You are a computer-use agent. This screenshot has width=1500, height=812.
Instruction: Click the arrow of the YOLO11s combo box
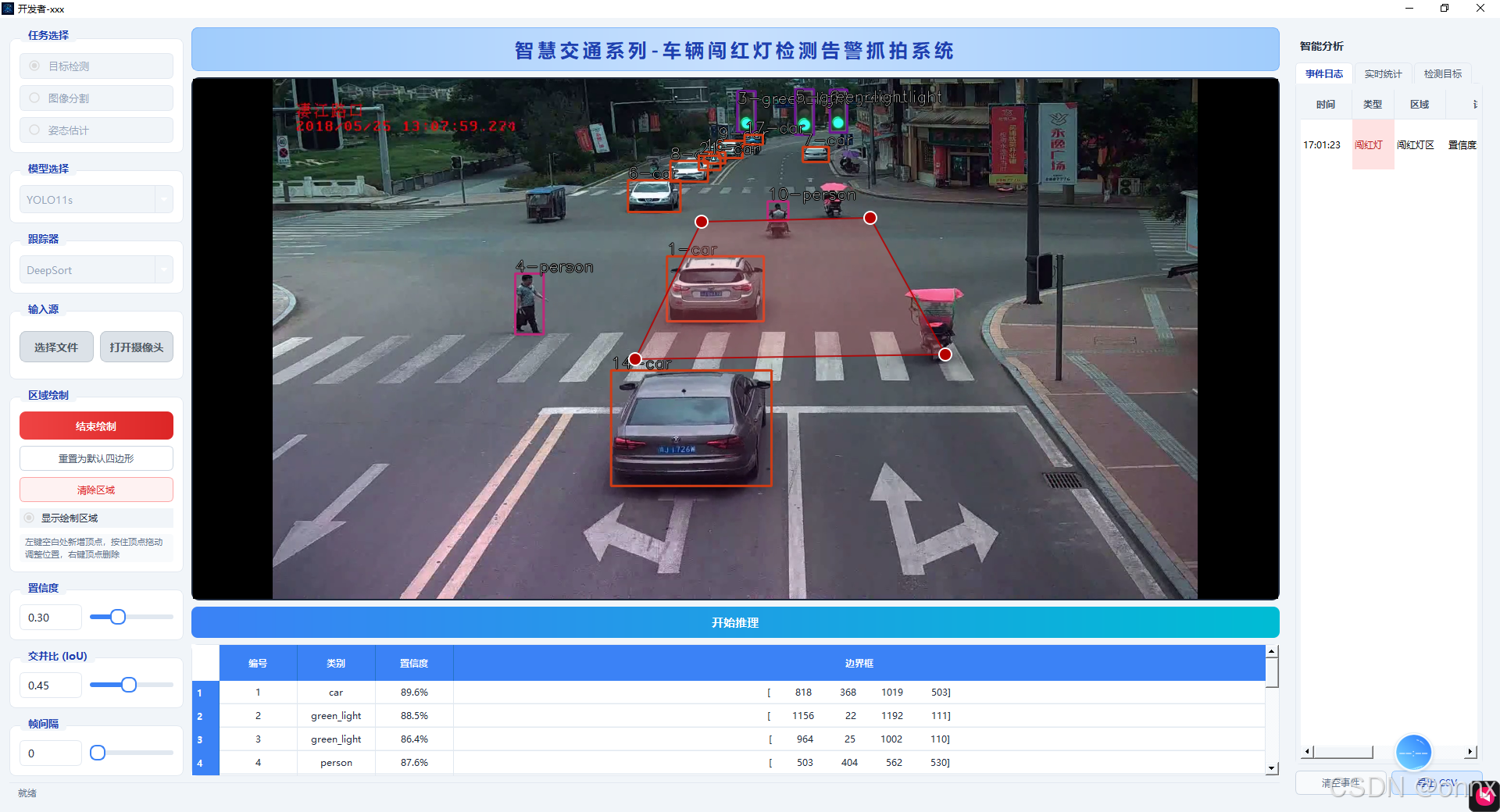[164, 200]
